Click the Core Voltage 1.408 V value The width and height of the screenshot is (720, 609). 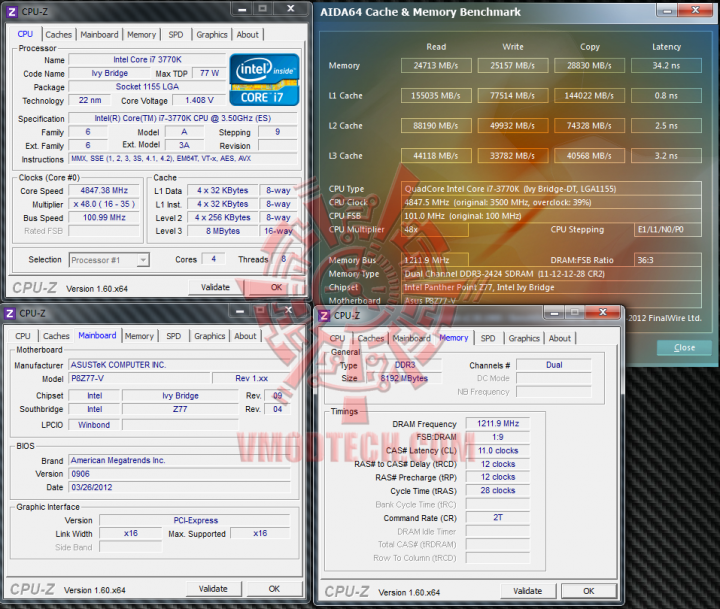coord(199,100)
